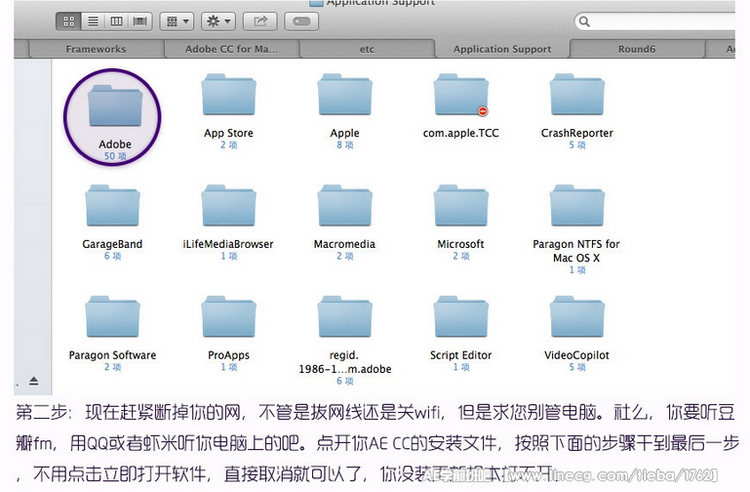Switch to the etc tab
The width and height of the screenshot is (750, 492).
click(367, 49)
